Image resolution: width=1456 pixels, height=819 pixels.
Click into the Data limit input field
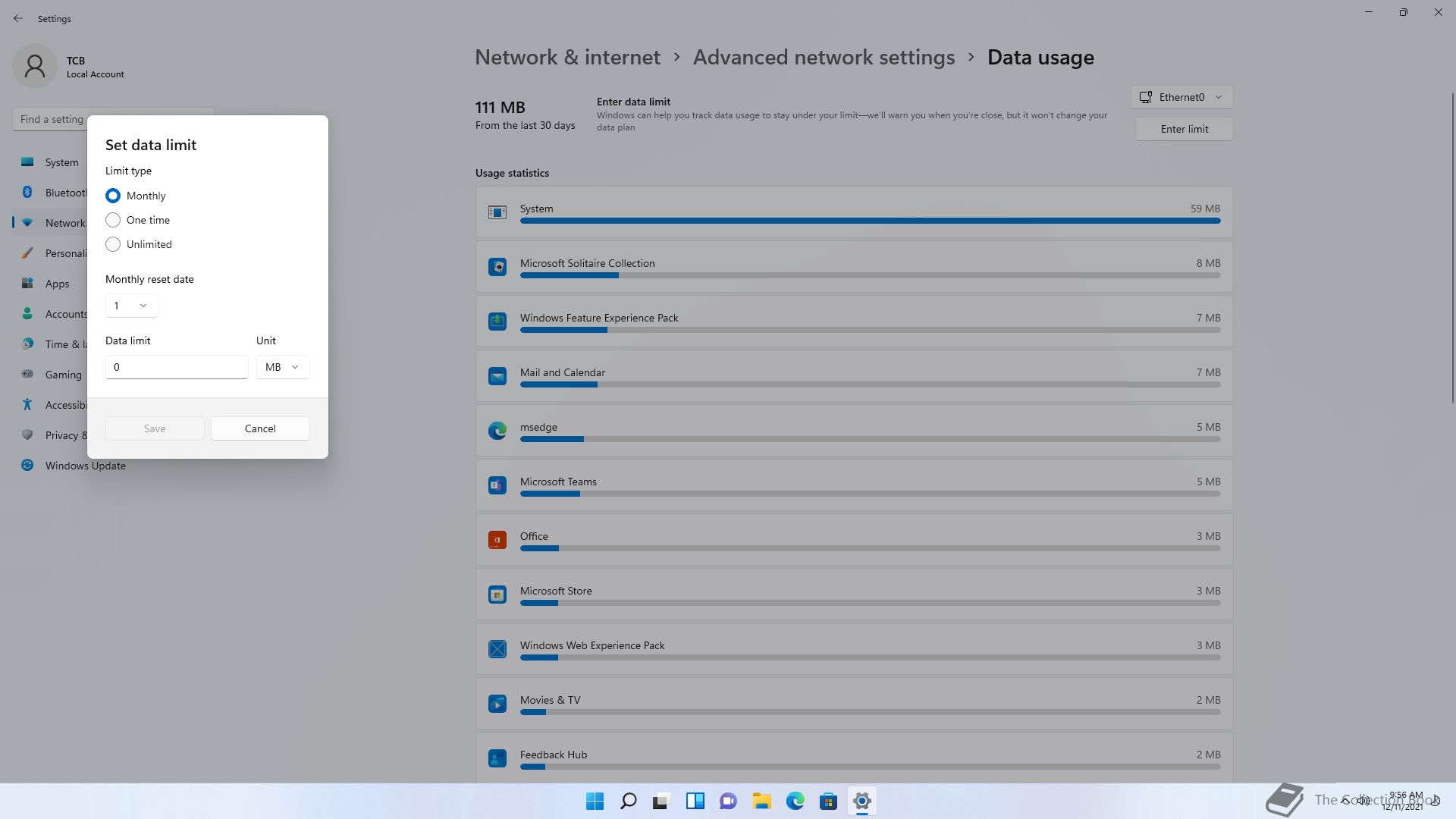point(177,367)
